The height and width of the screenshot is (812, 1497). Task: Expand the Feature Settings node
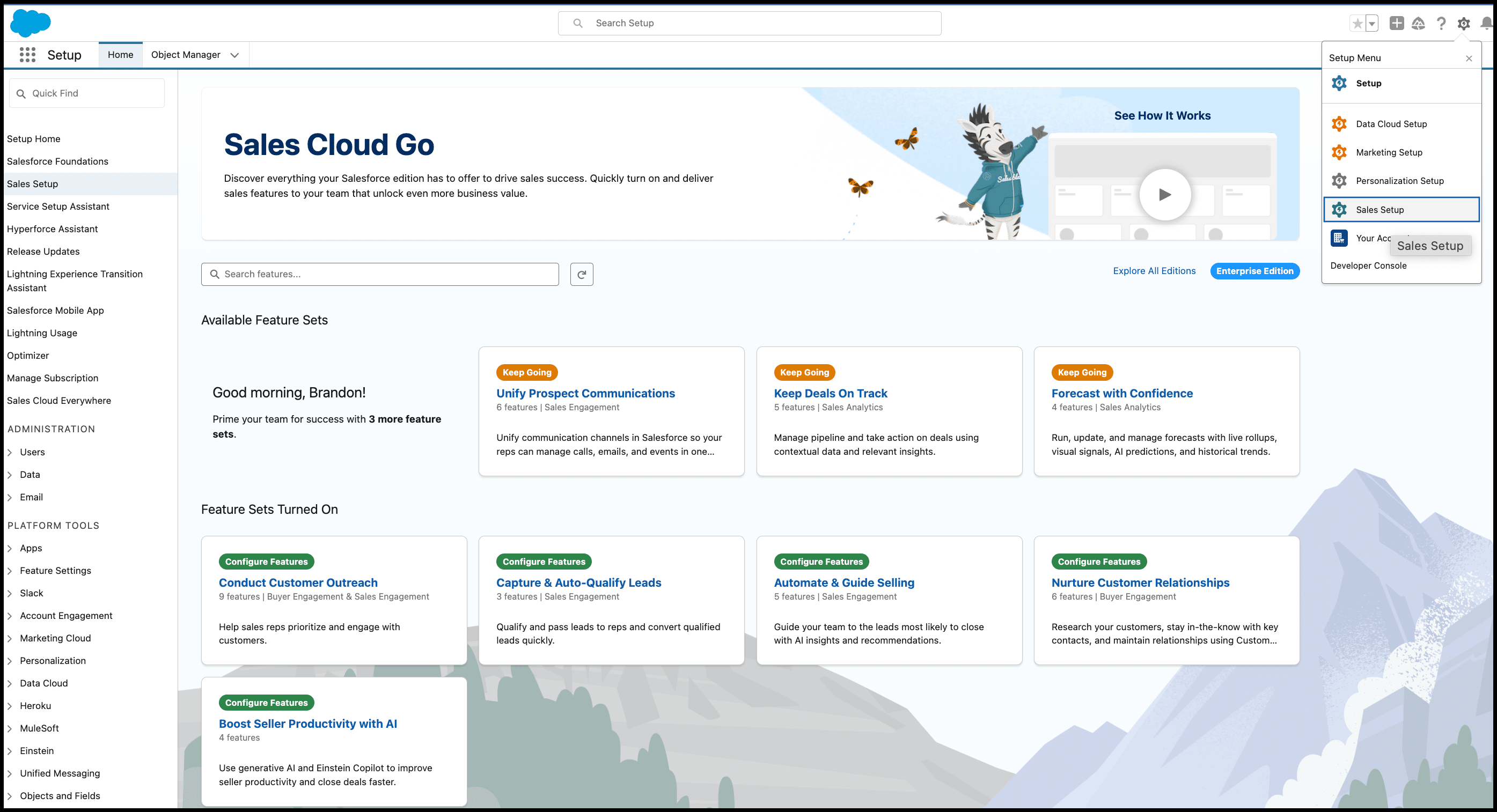(10, 571)
